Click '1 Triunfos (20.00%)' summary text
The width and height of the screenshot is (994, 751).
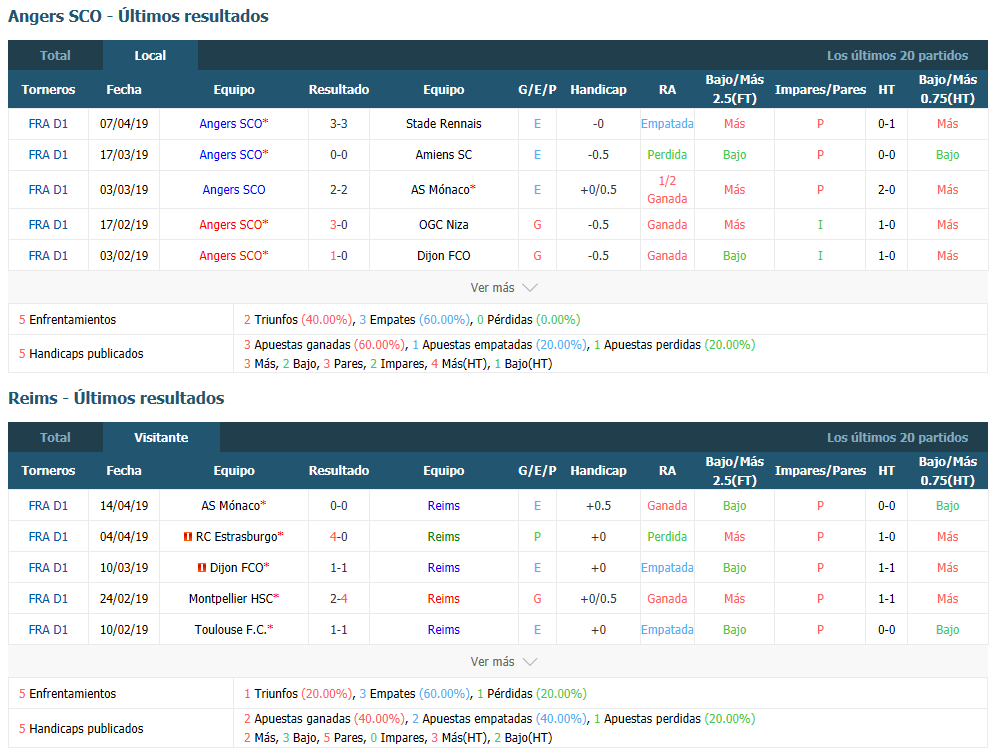pyautogui.click(x=298, y=694)
